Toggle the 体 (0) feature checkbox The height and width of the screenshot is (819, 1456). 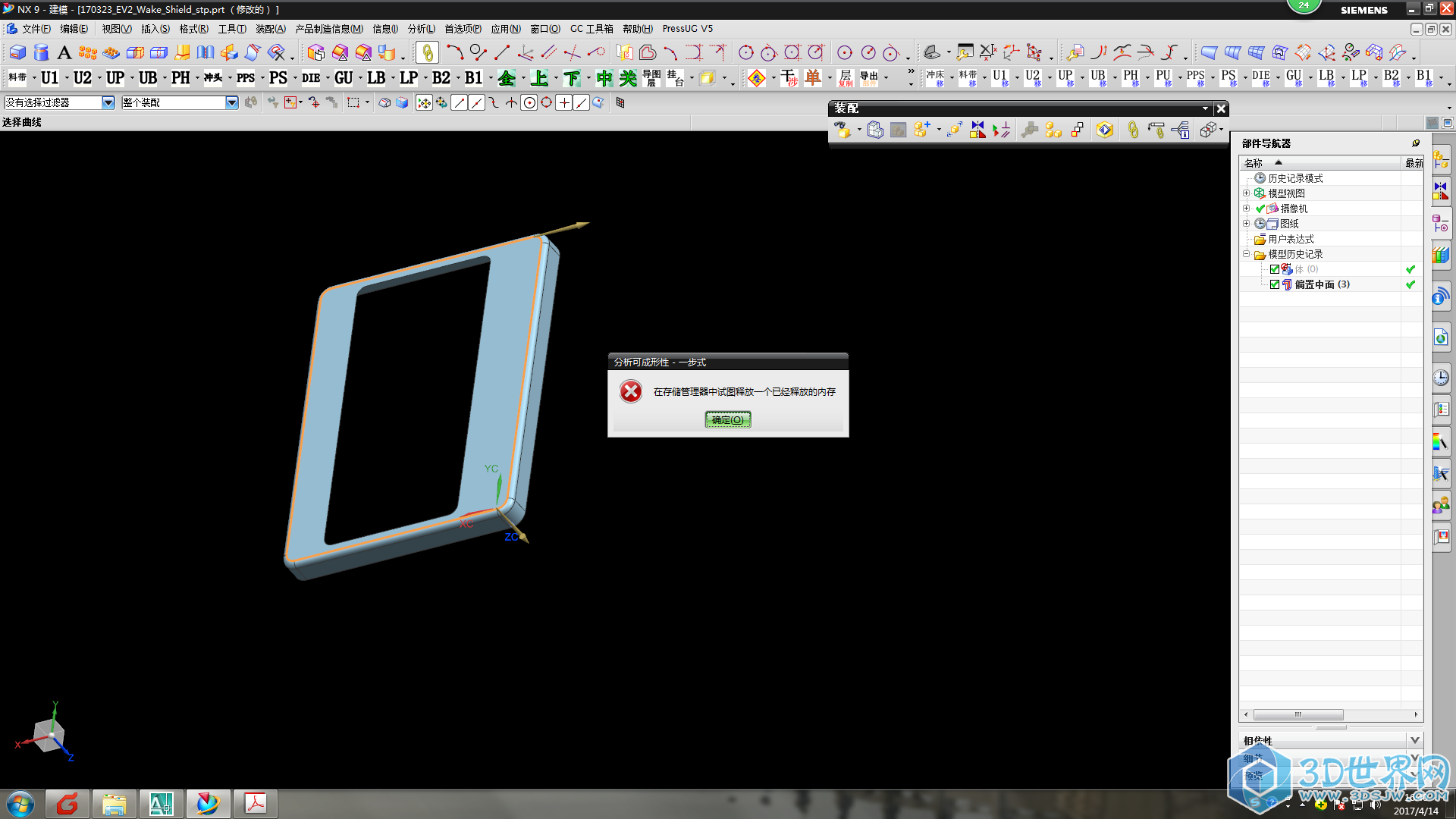click(1275, 269)
